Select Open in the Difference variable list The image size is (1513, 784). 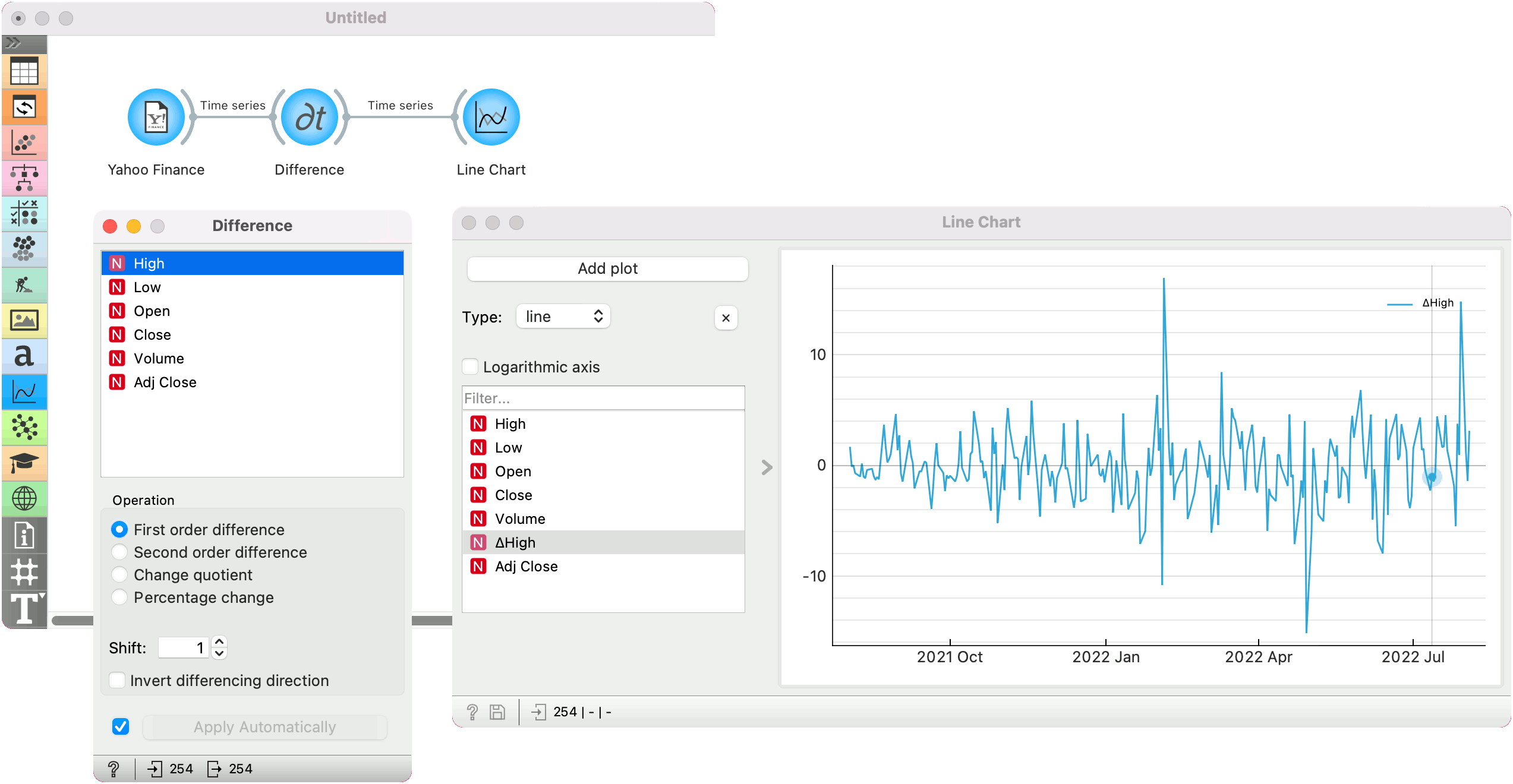253,311
